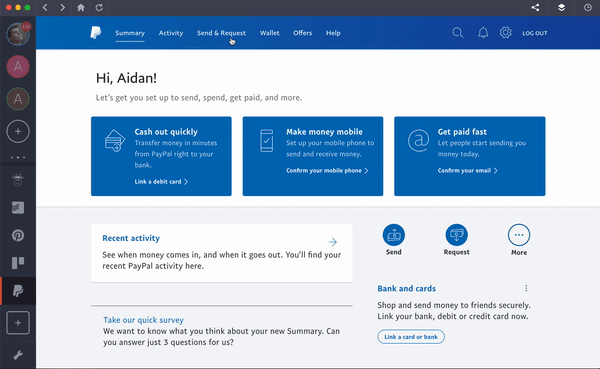The width and height of the screenshot is (600, 369).
Task: Open Bank and cards three-dot menu
Action: click(x=526, y=288)
